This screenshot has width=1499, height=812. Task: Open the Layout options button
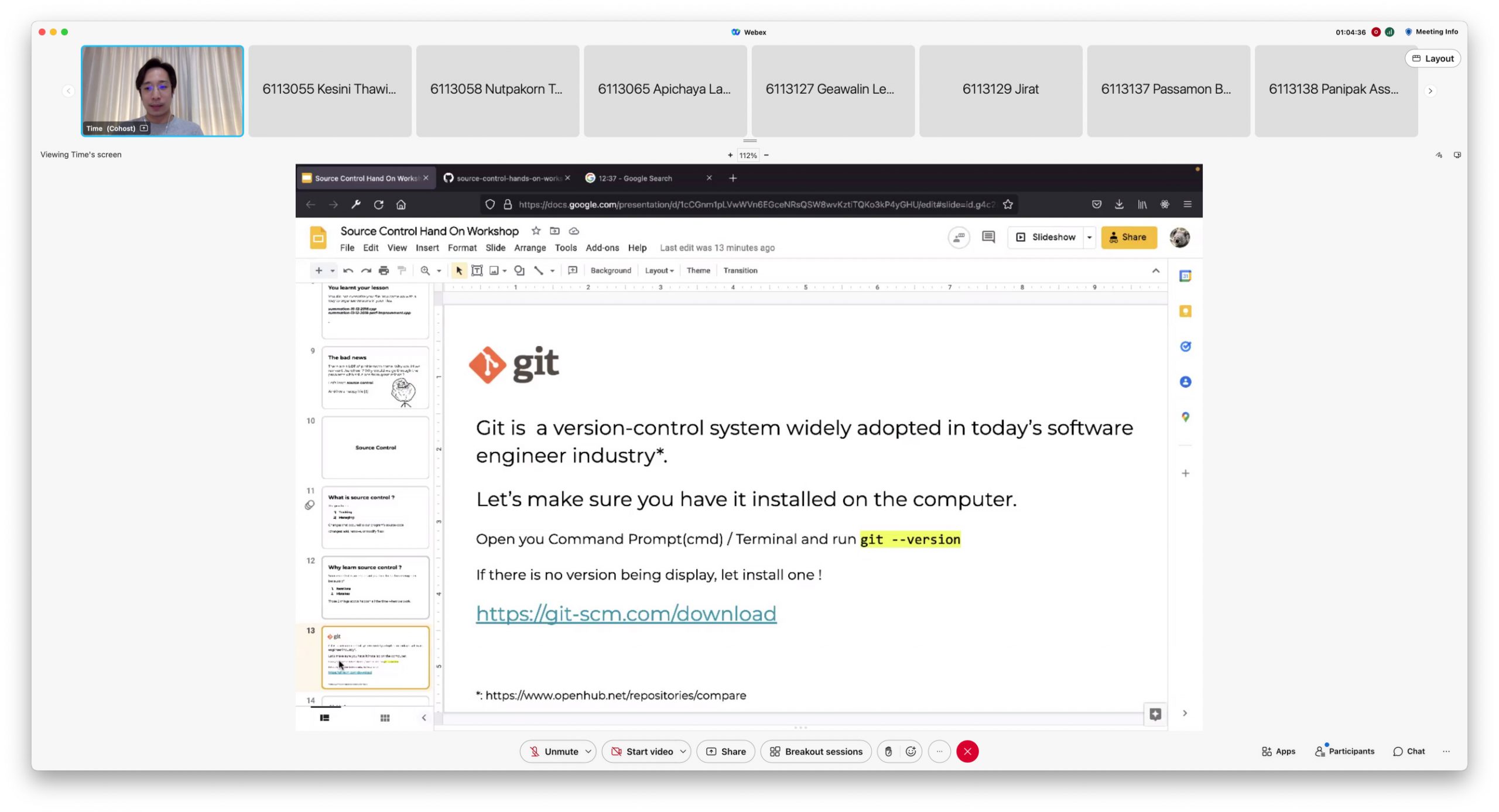(1432, 59)
